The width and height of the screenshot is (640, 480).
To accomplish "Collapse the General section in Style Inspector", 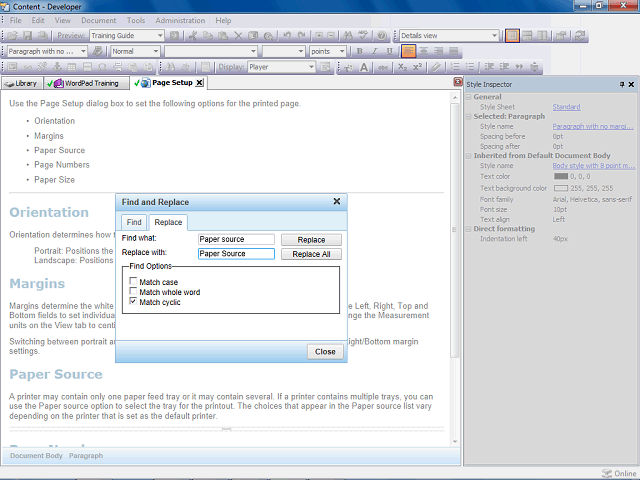I will click(x=469, y=97).
